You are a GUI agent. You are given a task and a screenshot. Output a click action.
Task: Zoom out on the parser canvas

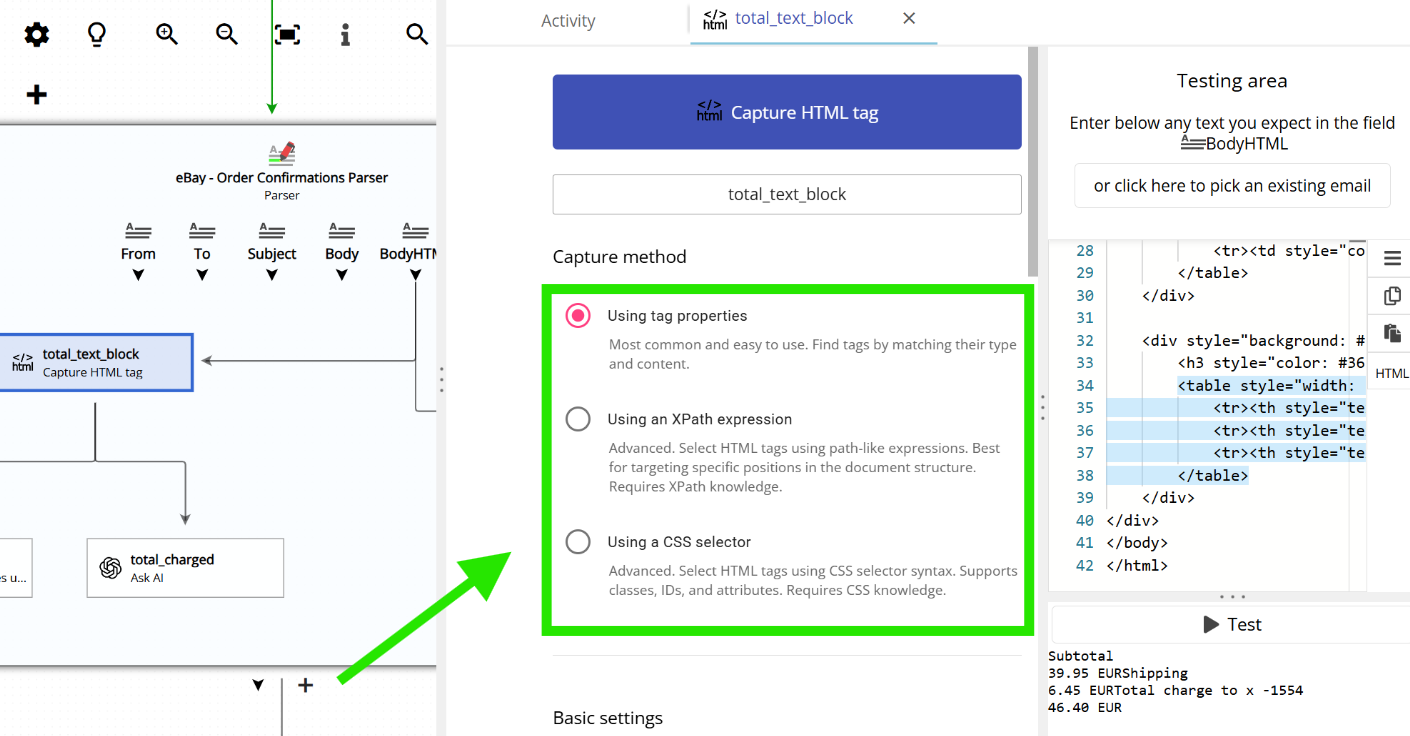(226, 34)
